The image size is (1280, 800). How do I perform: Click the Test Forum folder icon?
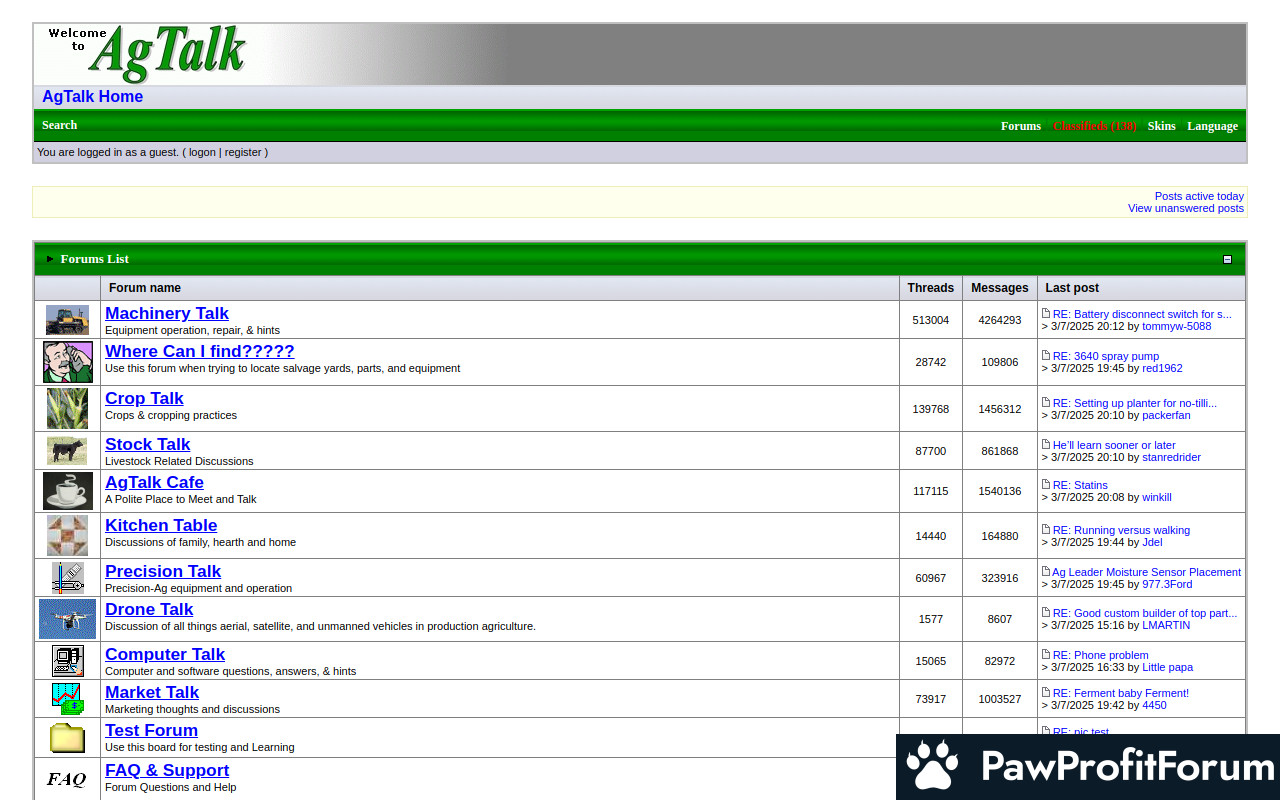(67, 738)
